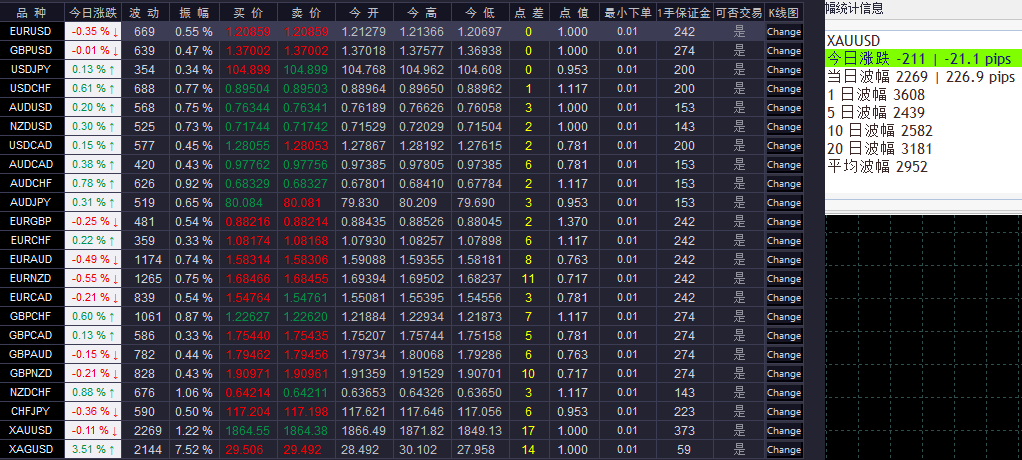1022x460 pixels.
Task: Click the 平均波幅 2952 stats line
Action: 877,167
